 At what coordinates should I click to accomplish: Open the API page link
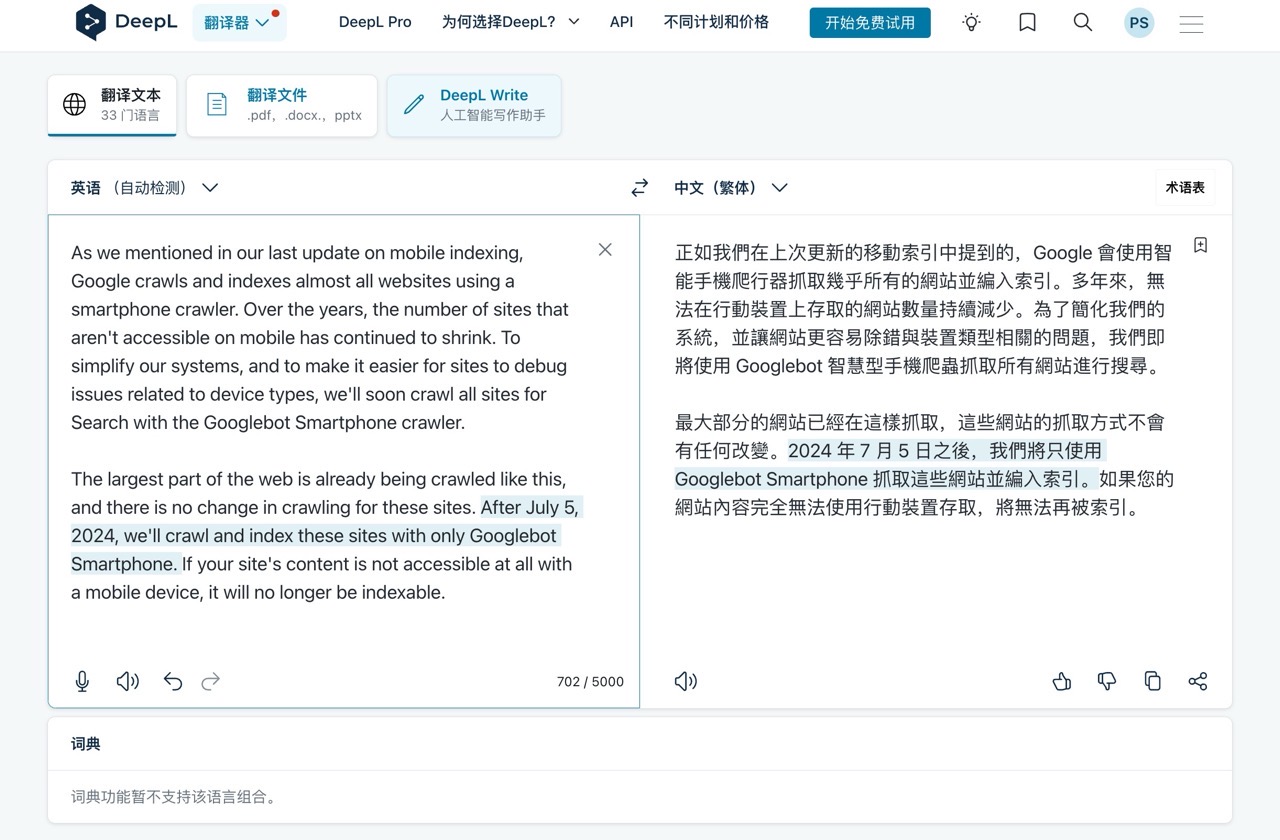click(621, 22)
